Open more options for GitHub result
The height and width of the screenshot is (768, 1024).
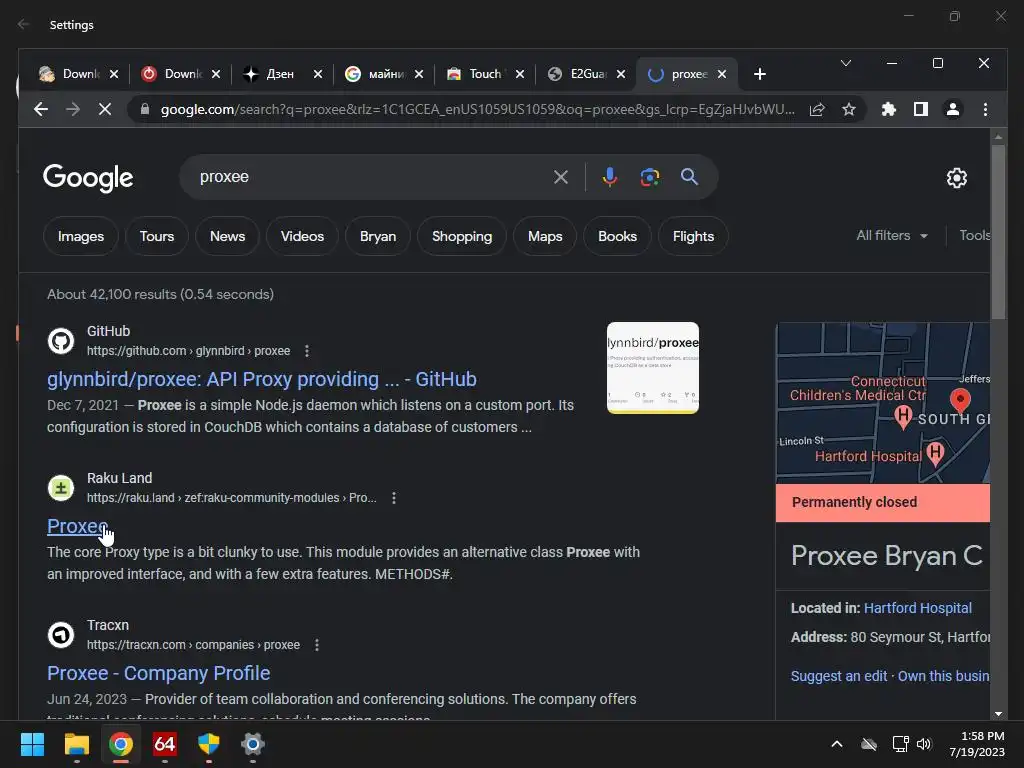click(307, 351)
